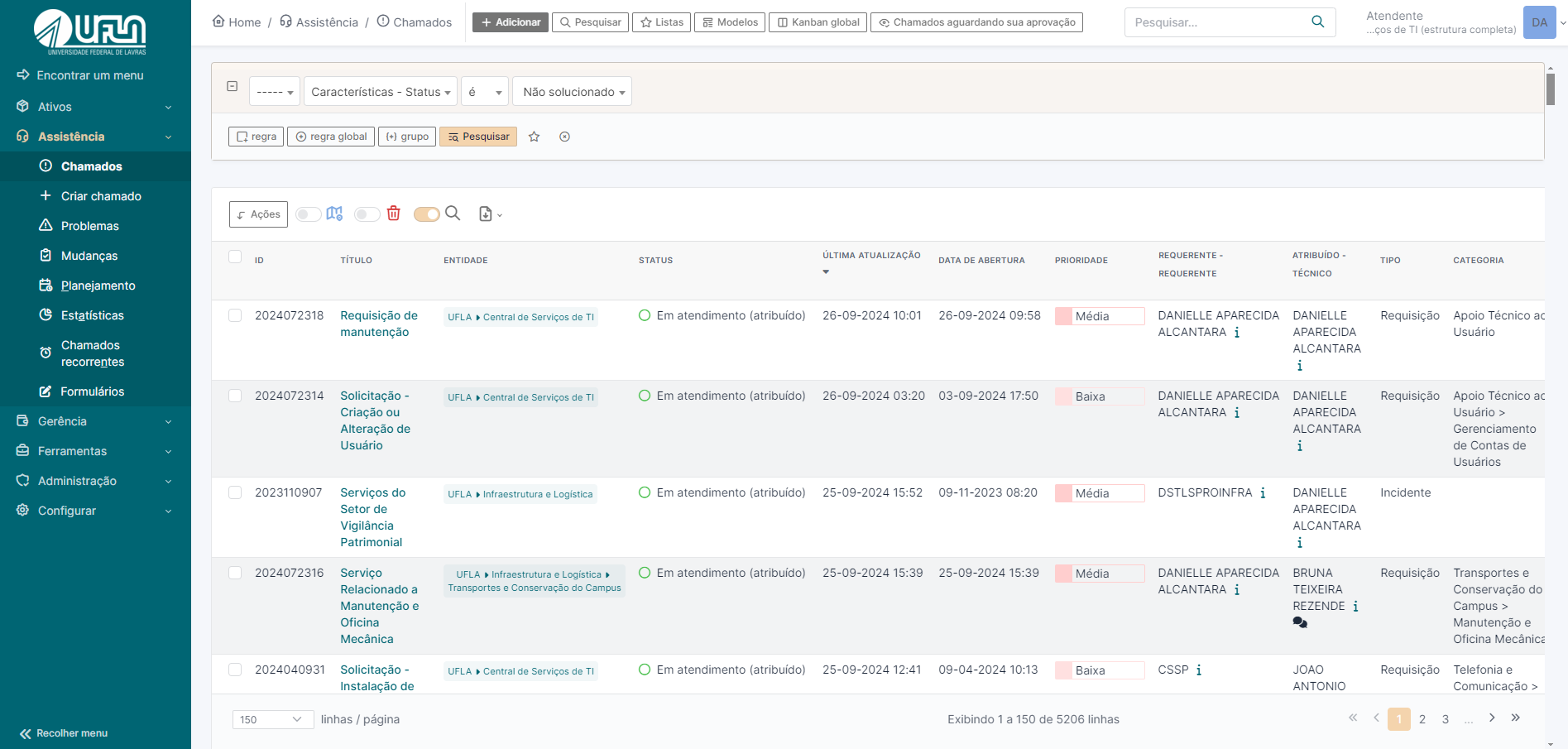Click the Recolher menu collapse icon

(26, 733)
